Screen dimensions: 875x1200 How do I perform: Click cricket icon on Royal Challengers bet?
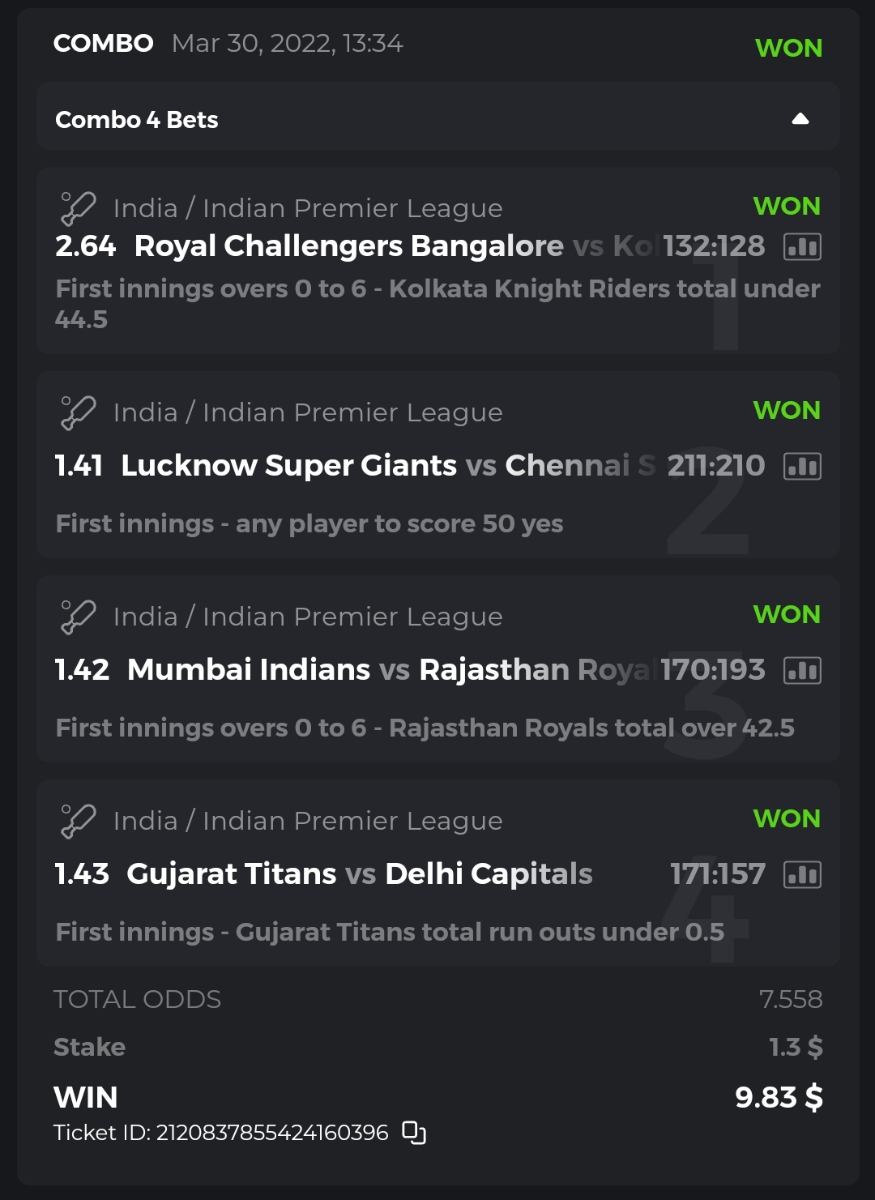click(77, 208)
